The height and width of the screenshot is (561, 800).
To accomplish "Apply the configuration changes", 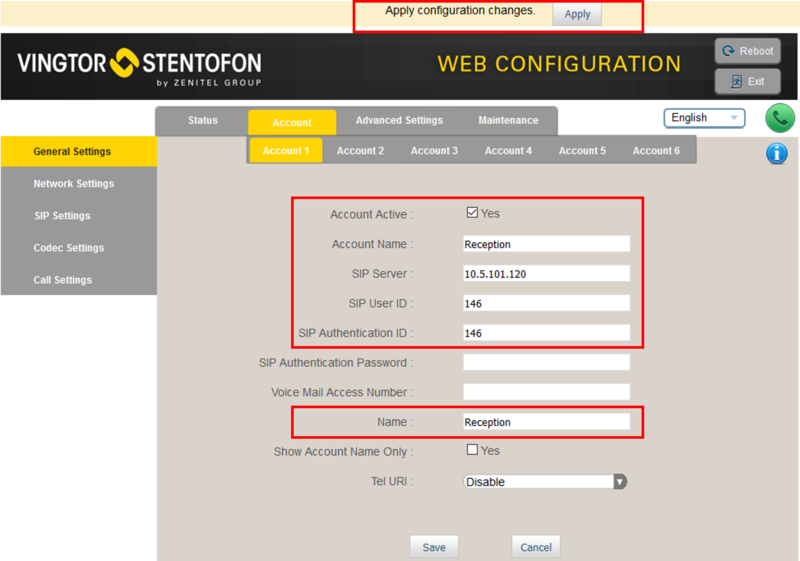I will coord(577,14).
